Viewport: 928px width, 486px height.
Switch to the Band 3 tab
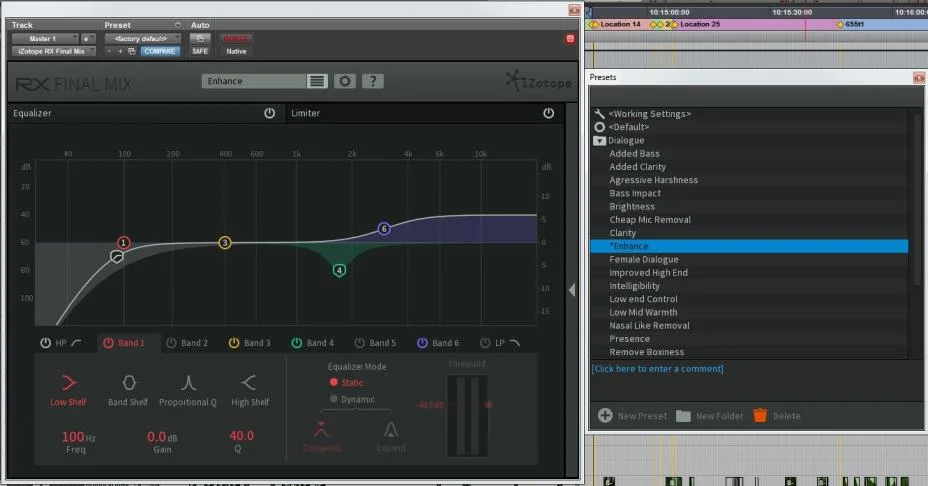[257, 343]
